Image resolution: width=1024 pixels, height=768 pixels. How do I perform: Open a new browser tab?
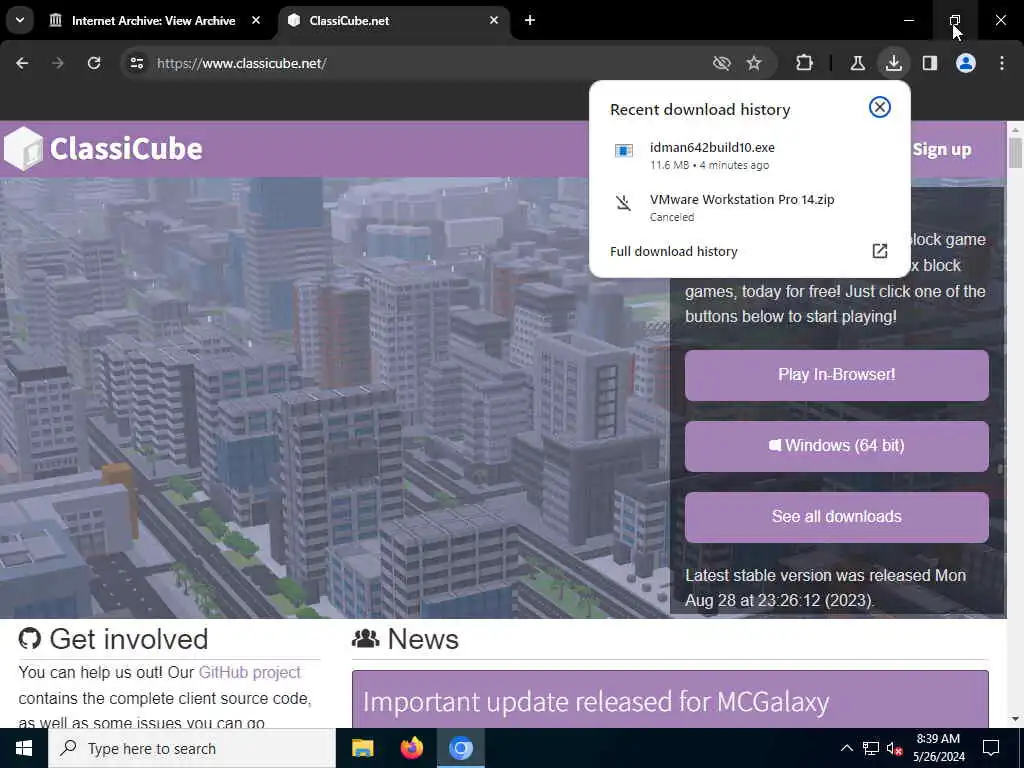coord(530,21)
